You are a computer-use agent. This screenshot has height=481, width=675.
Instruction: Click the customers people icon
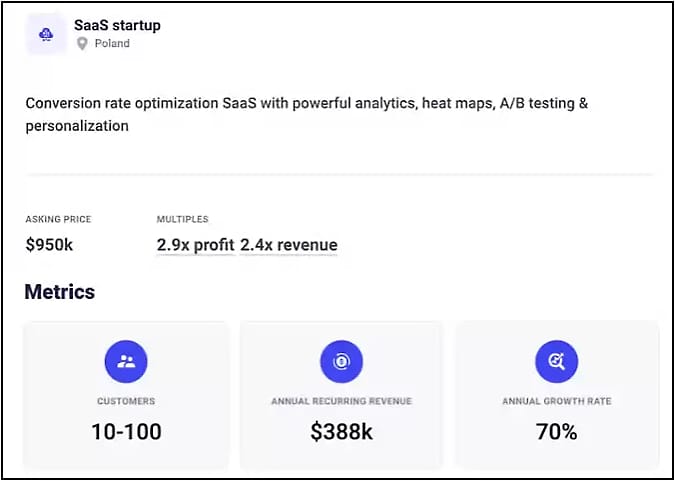(126, 361)
